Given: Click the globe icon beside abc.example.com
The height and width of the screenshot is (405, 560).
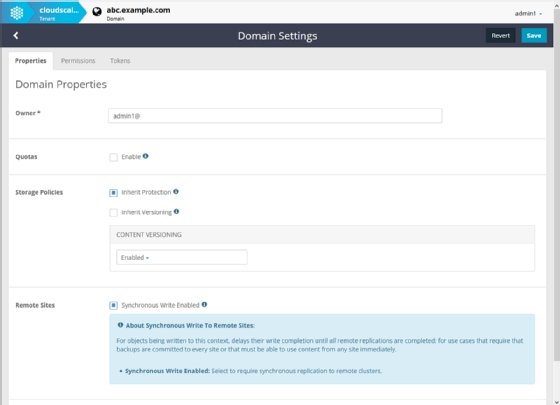Looking at the screenshot, I should [97, 12].
